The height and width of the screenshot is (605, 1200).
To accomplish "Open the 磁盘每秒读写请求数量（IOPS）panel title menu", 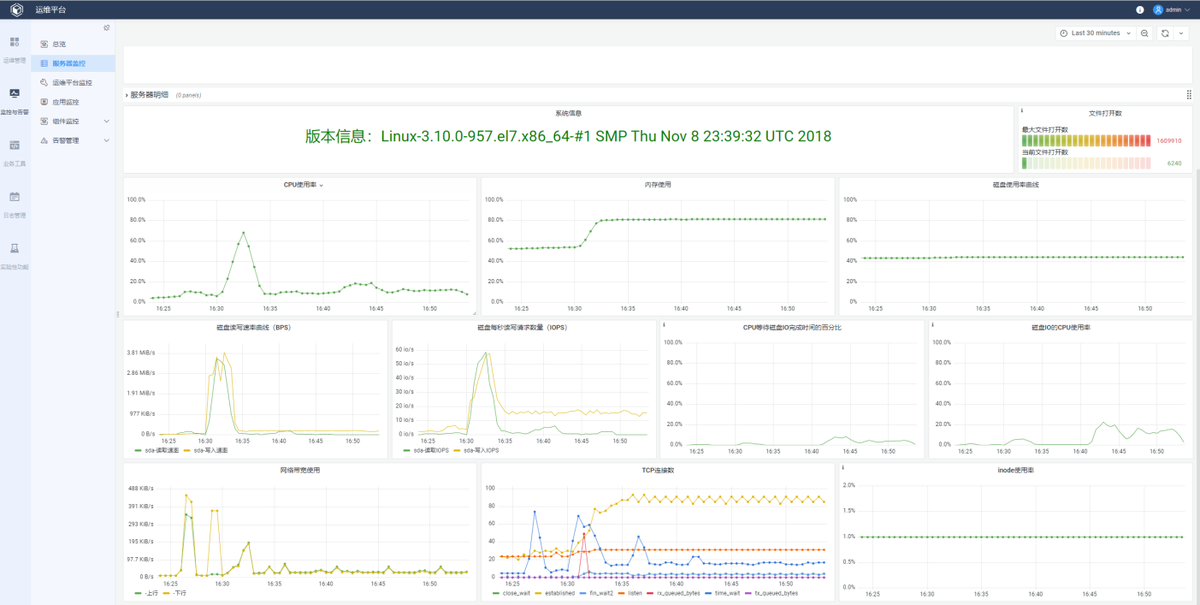I will tap(522, 327).
